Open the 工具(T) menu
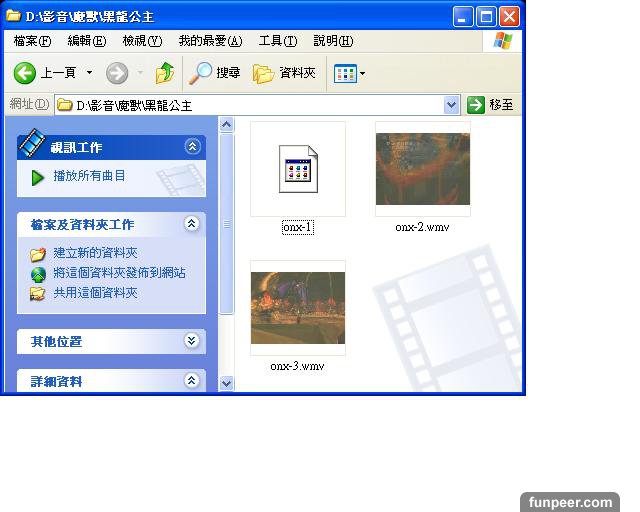This screenshot has height=512, width=640. pos(277,41)
